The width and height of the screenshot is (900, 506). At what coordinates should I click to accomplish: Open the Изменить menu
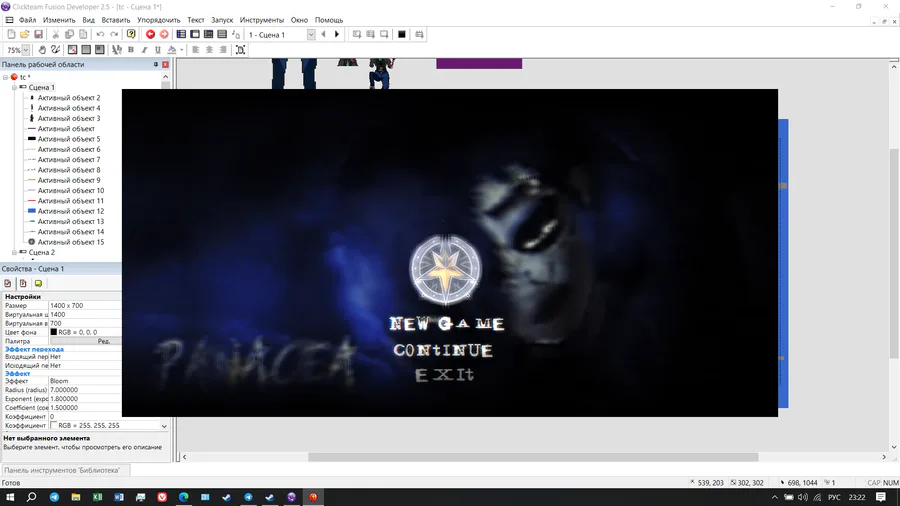(59, 20)
